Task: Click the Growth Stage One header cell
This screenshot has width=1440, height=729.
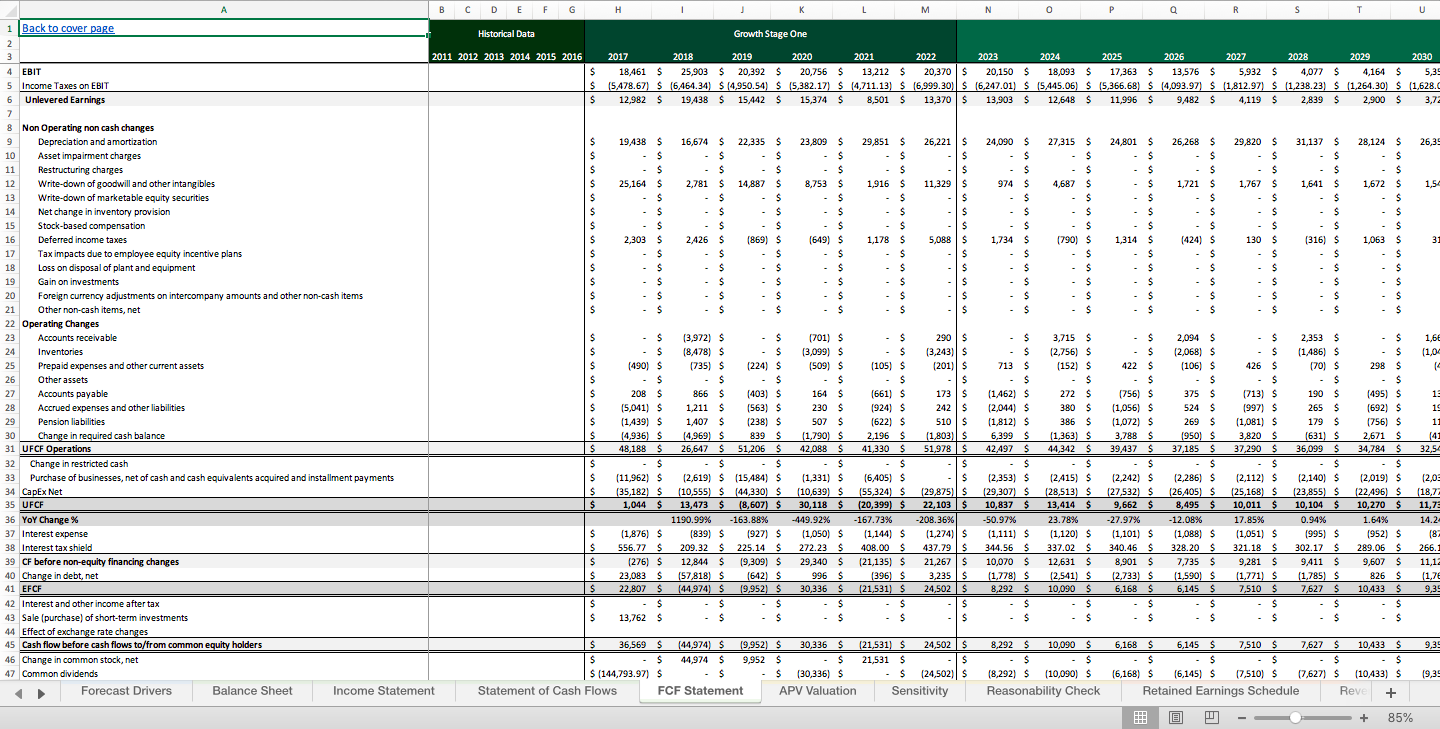Action: (x=770, y=34)
